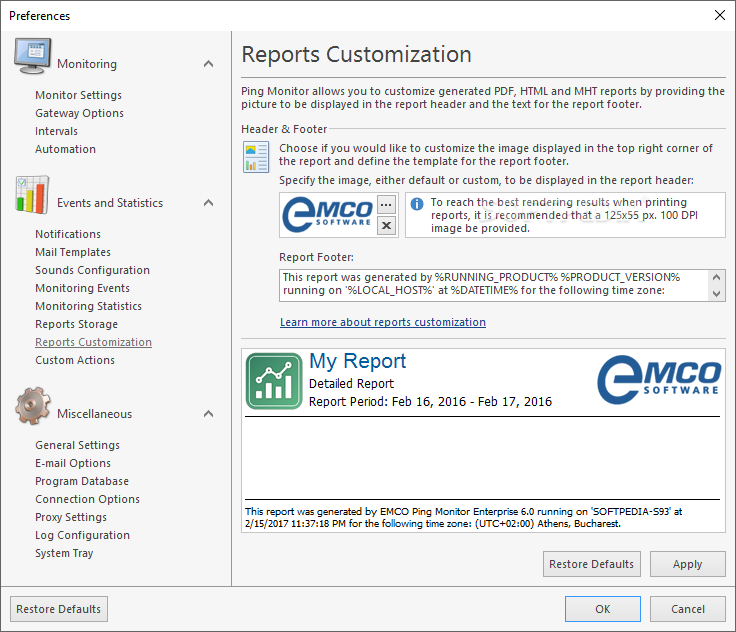
Task: Go to Intervals settings
Action: (56, 131)
